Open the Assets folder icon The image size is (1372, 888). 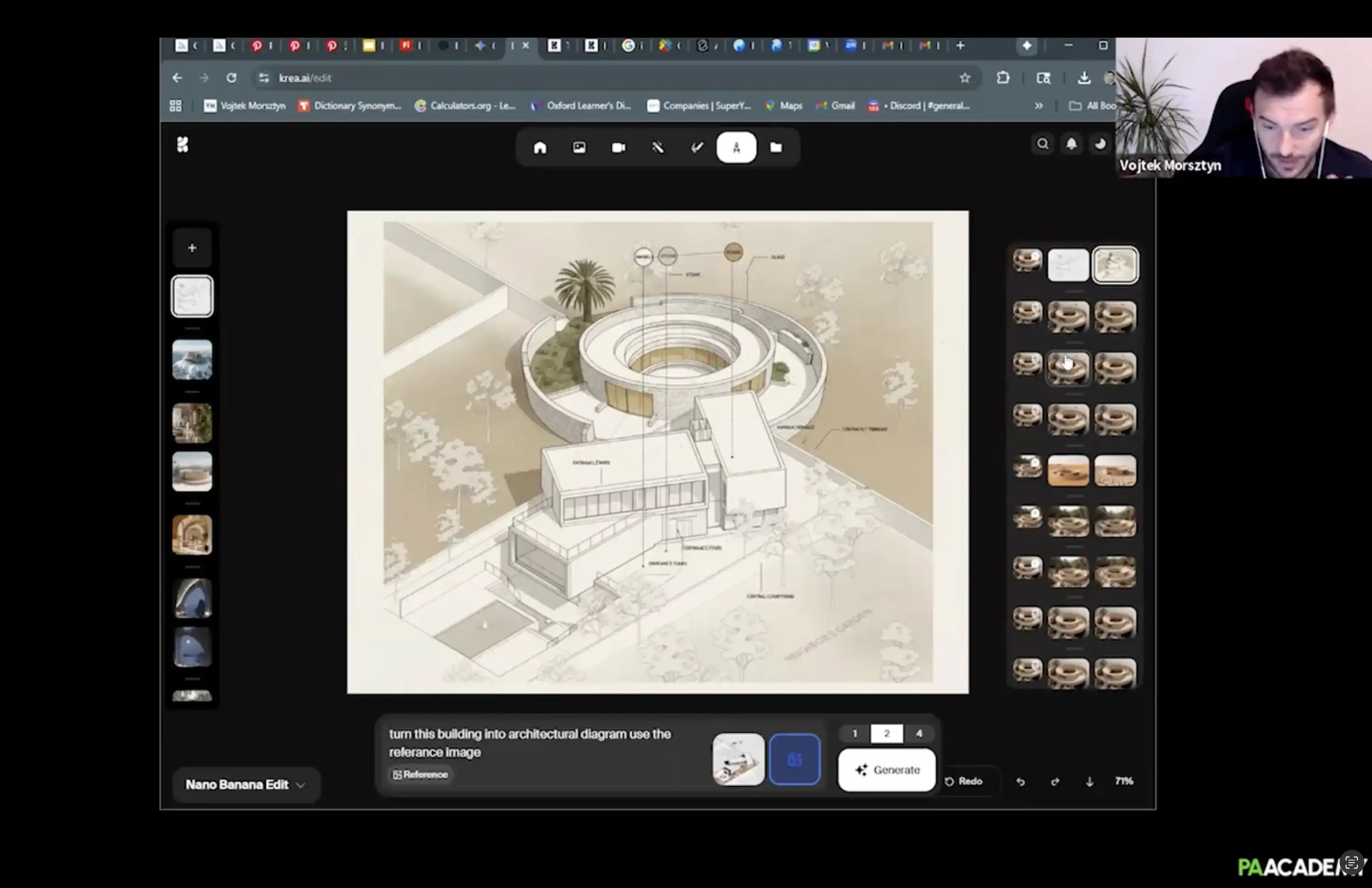click(776, 148)
